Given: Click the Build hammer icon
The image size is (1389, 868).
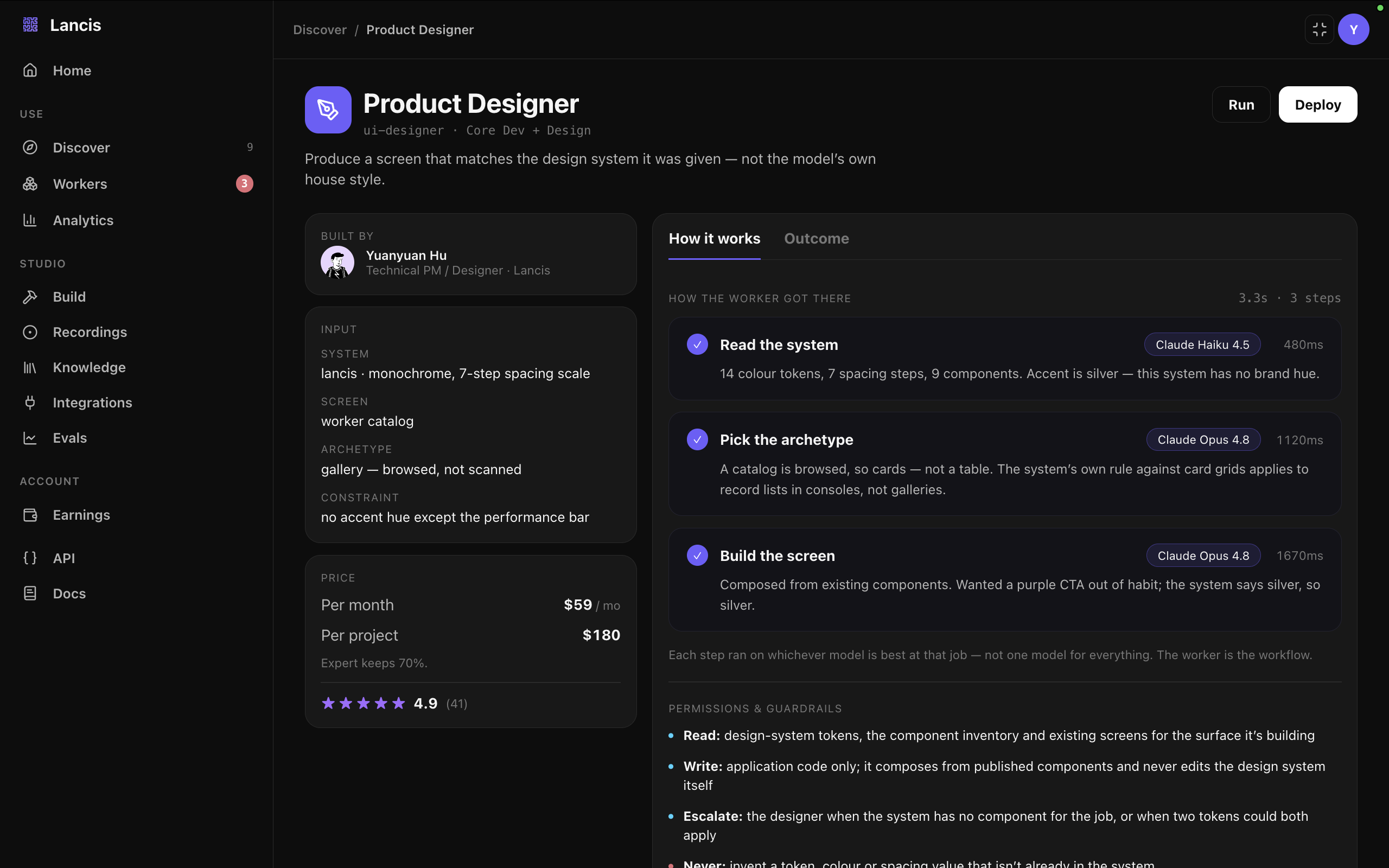Looking at the screenshot, I should tap(30, 297).
